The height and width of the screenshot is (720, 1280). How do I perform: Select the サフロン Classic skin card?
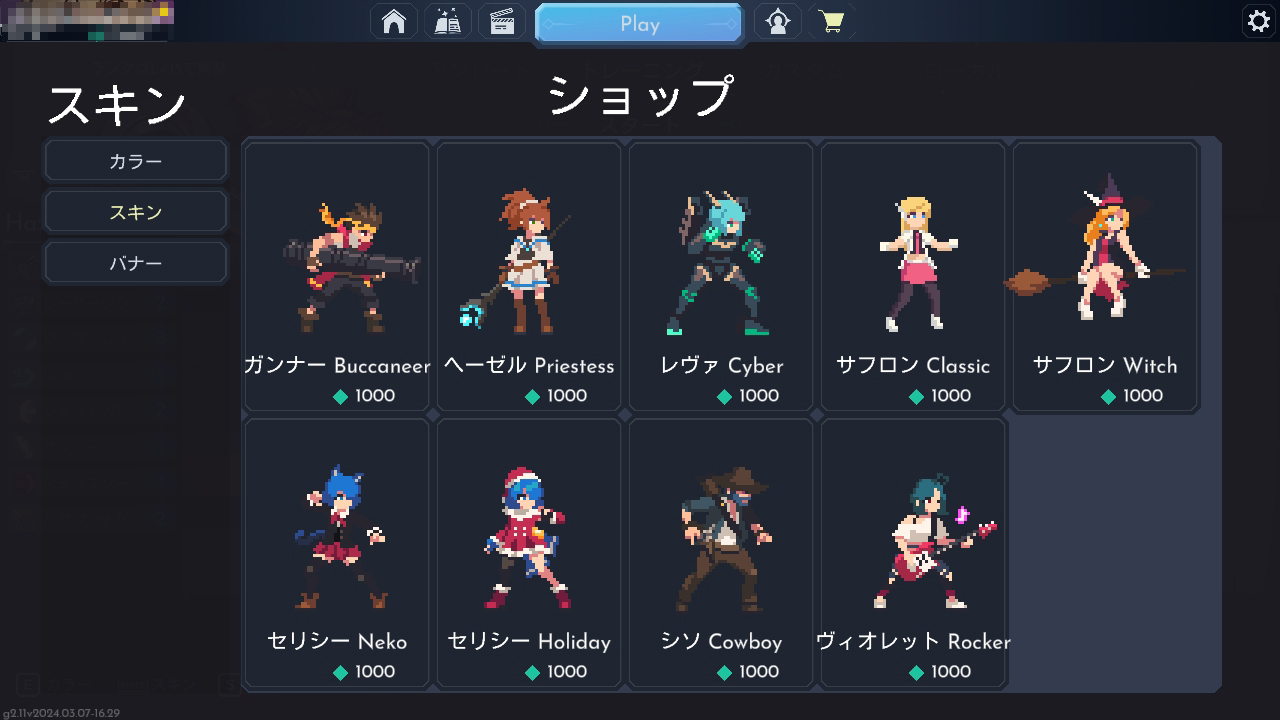pos(913,276)
